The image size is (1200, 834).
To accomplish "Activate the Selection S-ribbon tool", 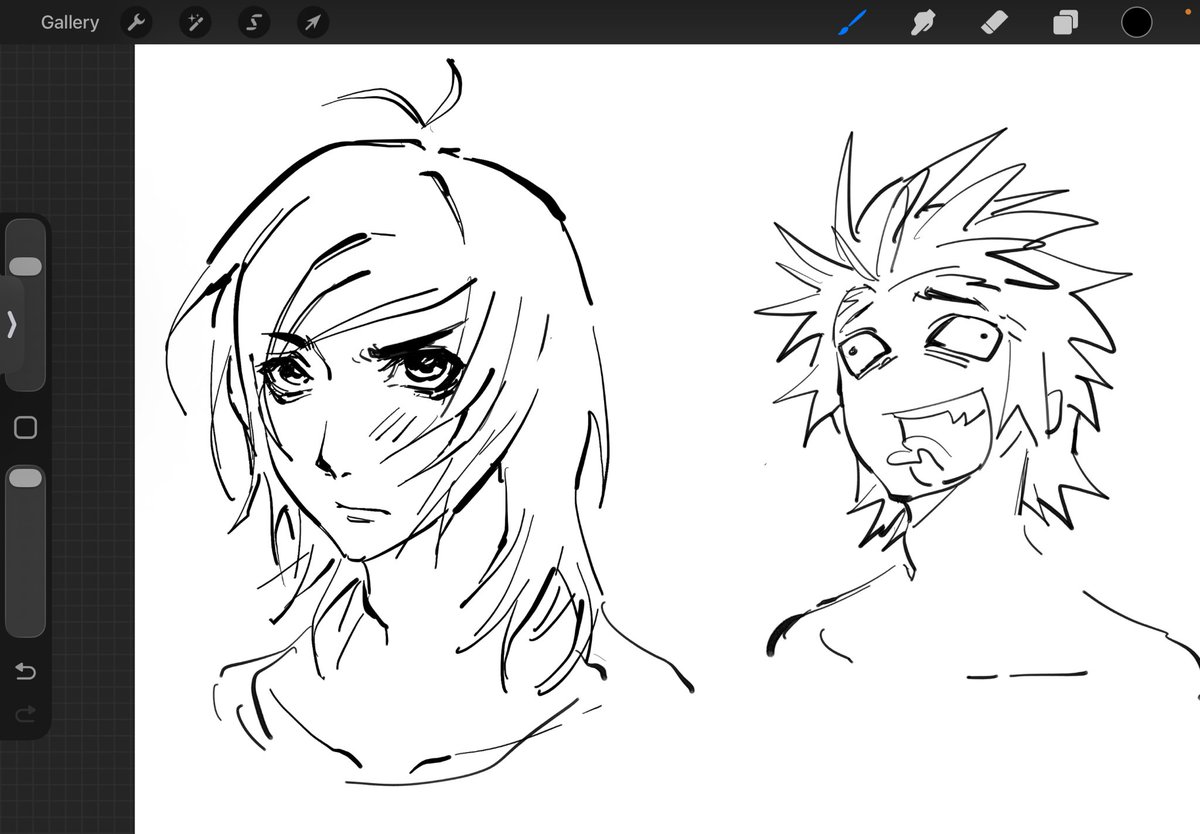I will coord(254,22).
